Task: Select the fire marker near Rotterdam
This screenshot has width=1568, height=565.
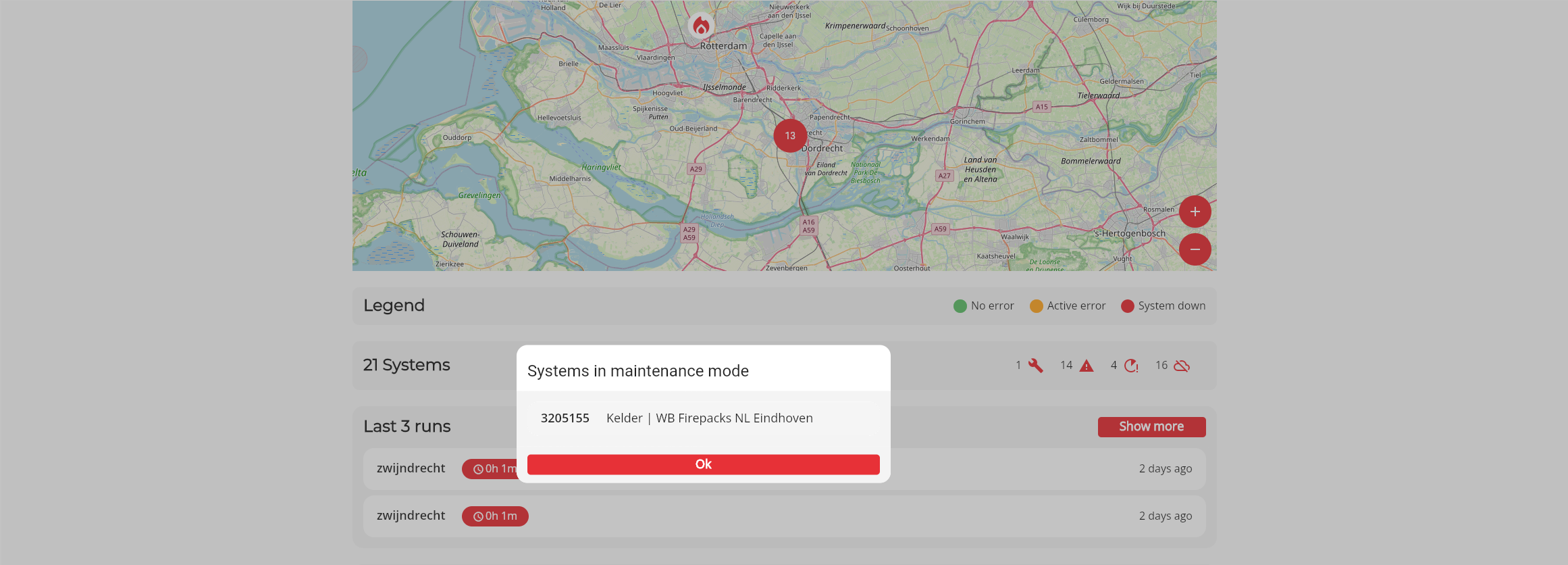Action: [701, 26]
